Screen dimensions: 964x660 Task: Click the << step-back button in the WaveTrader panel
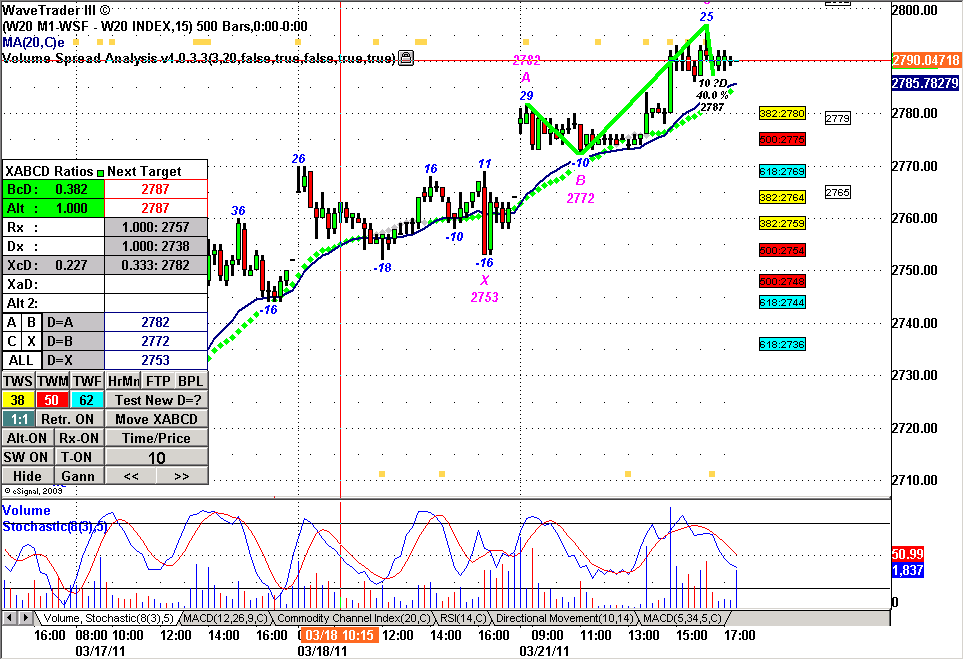point(131,476)
